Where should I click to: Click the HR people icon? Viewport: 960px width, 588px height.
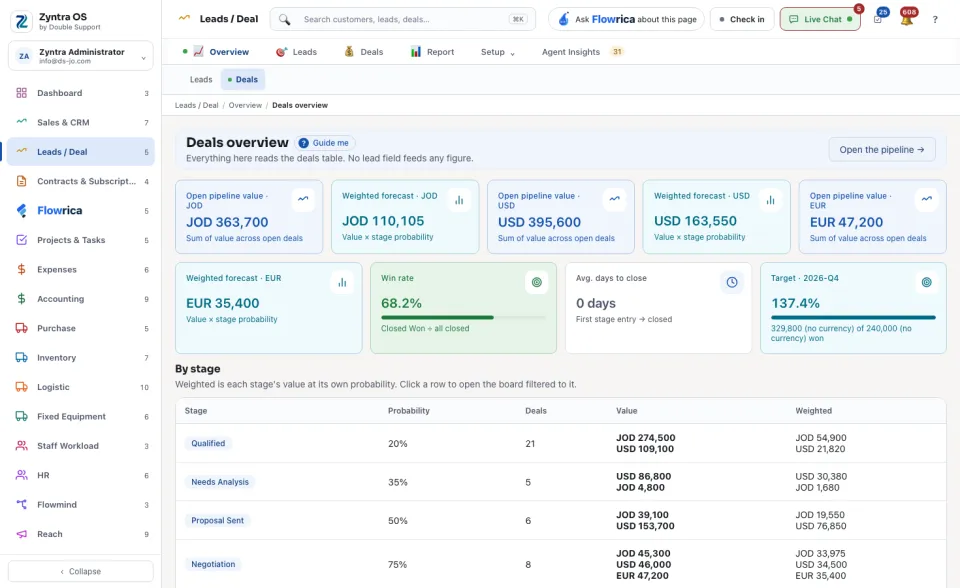21,475
